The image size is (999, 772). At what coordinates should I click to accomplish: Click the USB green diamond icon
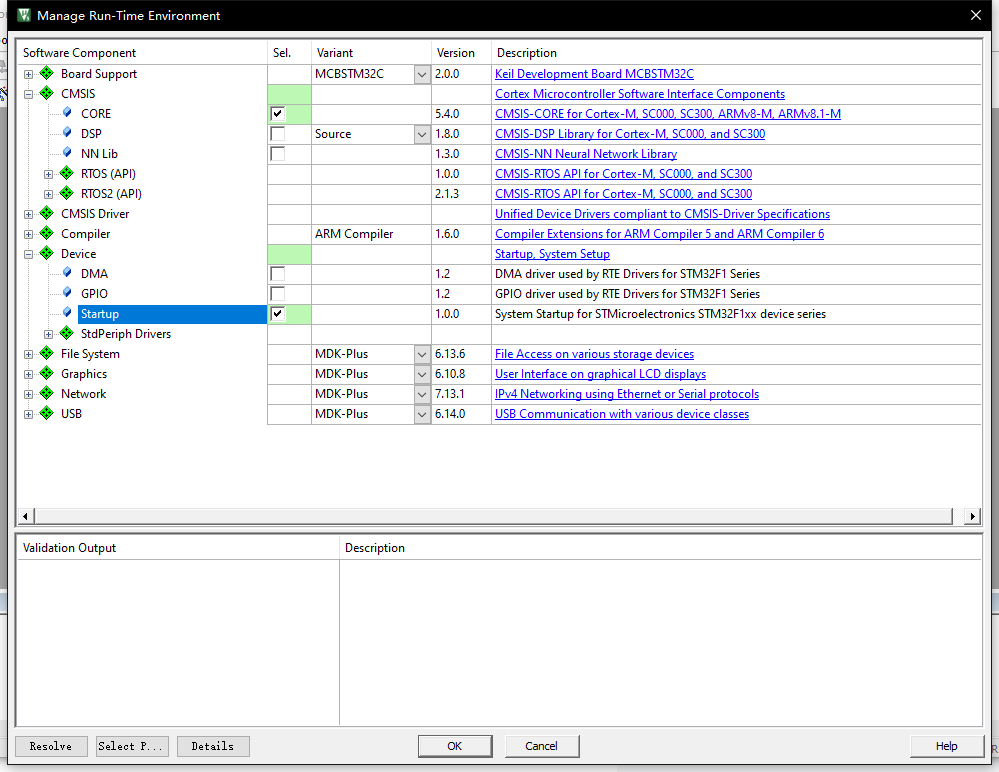[47, 413]
